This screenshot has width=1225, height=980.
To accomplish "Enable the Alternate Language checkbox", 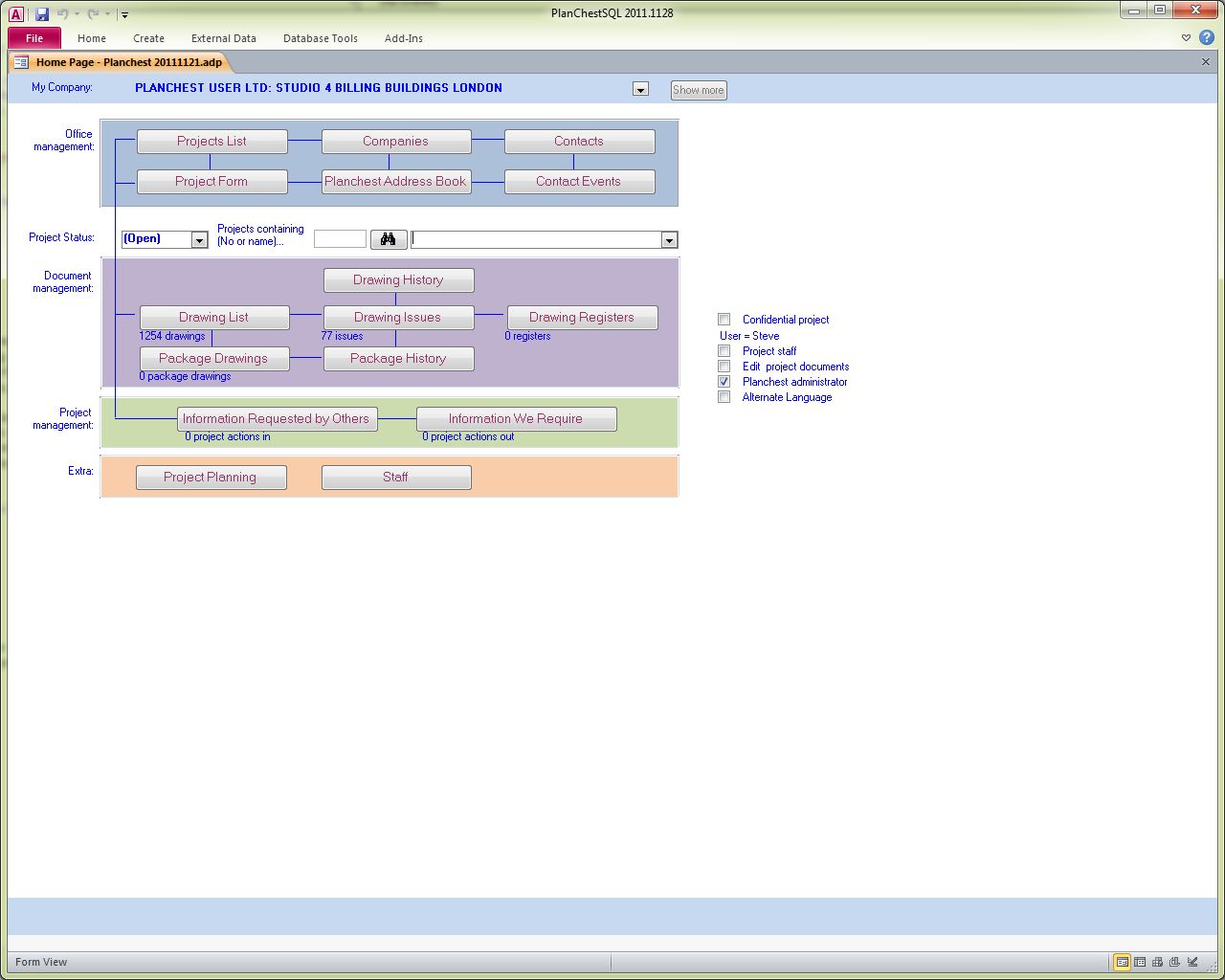I will [724, 397].
